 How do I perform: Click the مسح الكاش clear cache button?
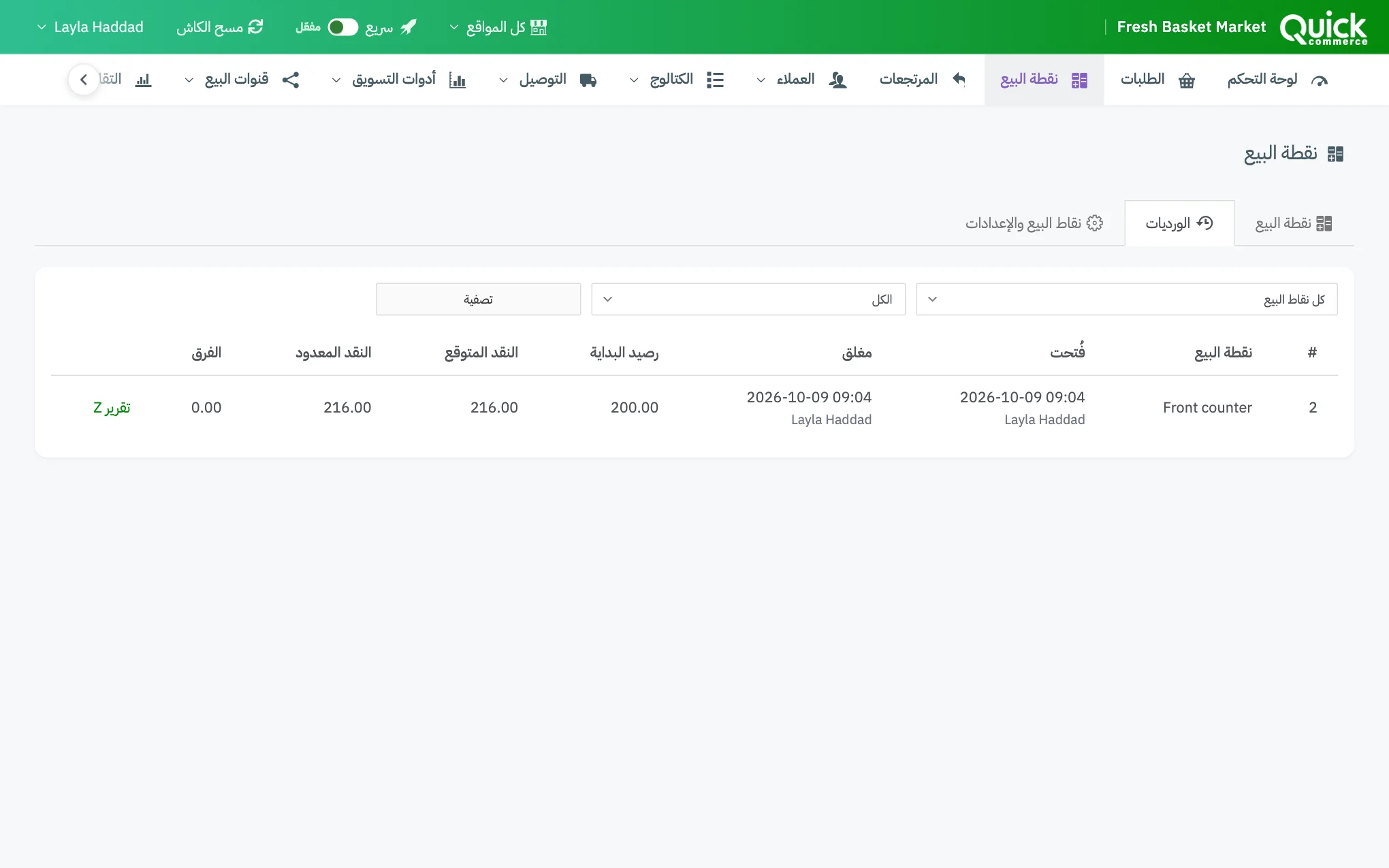click(x=220, y=27)
